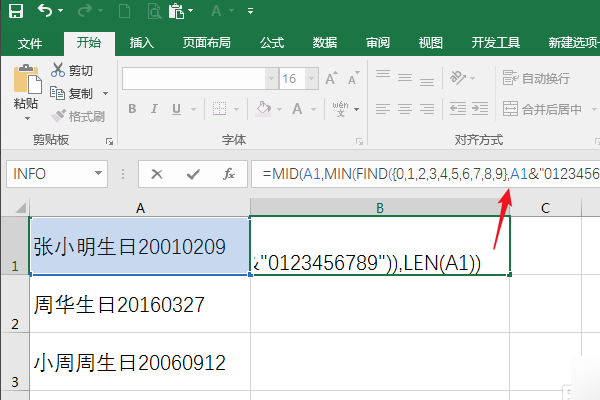Click the font size box showing 16
The height and width of the screenshot is (400, 600).
293,78
